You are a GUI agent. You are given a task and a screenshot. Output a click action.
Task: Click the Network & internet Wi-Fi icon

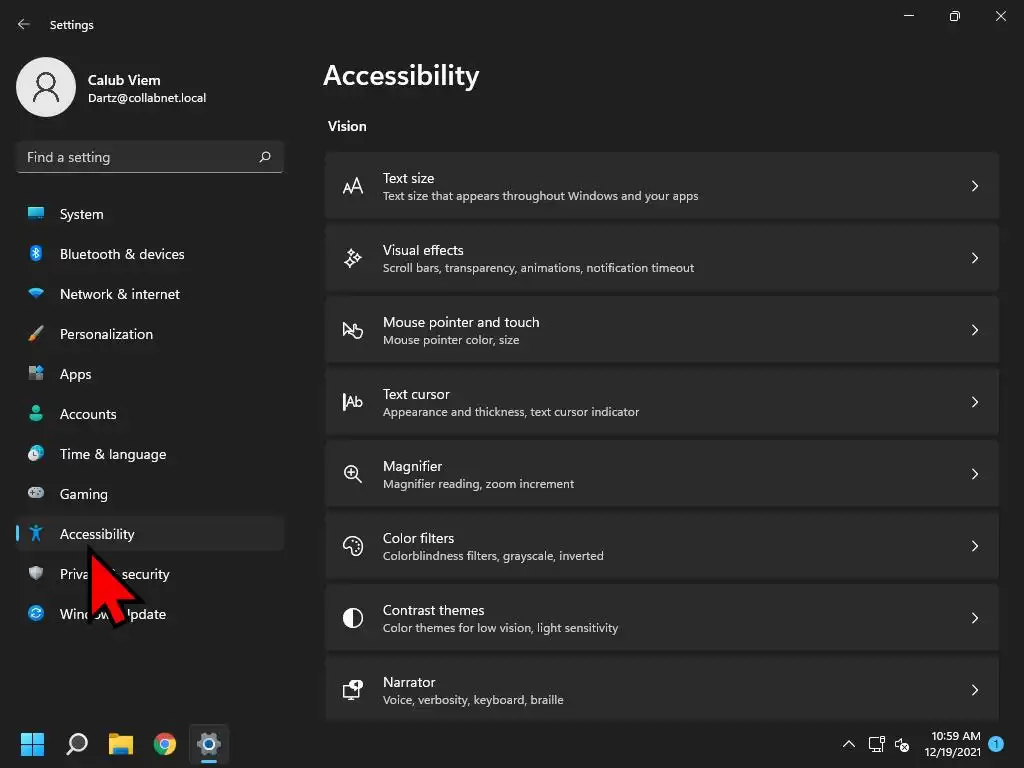pos(36,294)
